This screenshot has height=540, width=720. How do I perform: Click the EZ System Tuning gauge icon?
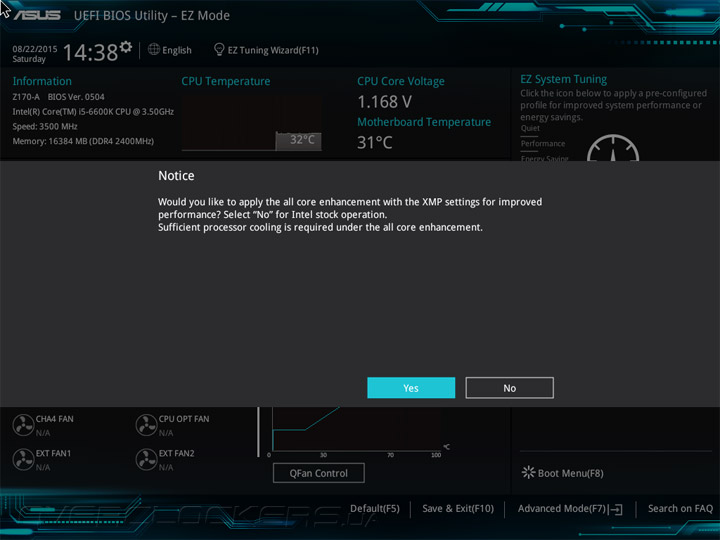613,147
